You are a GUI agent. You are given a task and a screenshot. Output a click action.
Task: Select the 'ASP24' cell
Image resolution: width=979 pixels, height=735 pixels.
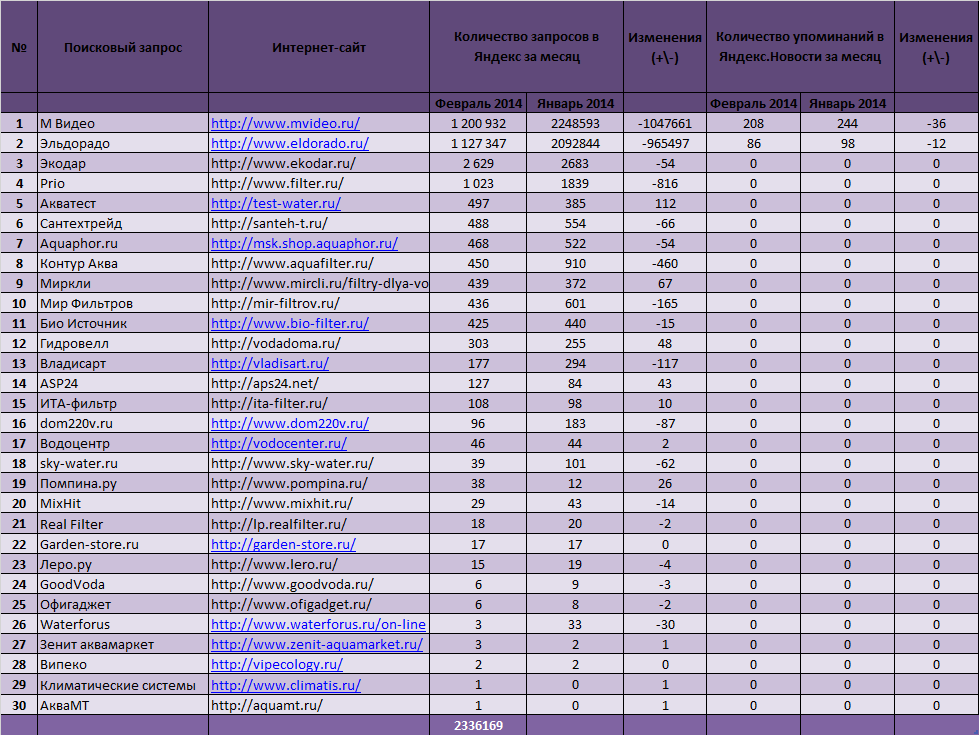click(123, 383)
